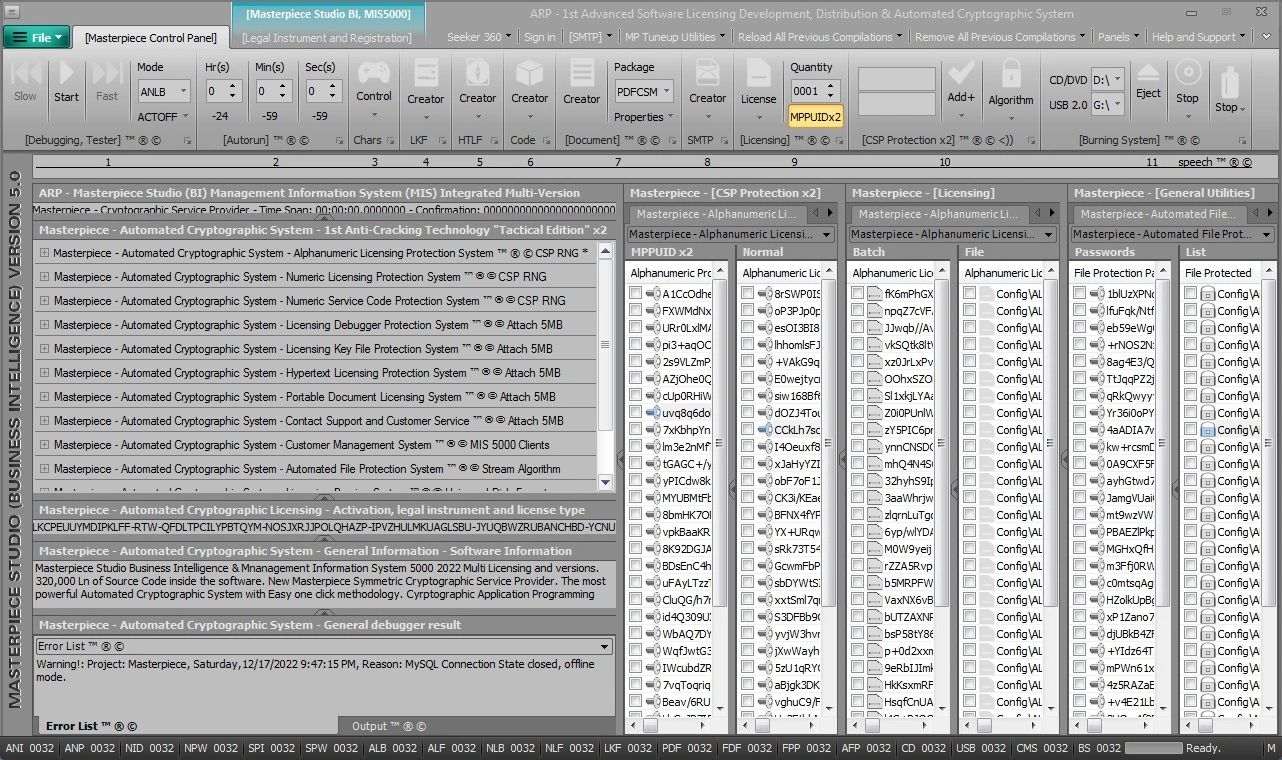Click the MPPUIDx2 button
Image resolution: width=1282 pixels, height=760 pixels.
pyautogui.click(x=816, y=117)
